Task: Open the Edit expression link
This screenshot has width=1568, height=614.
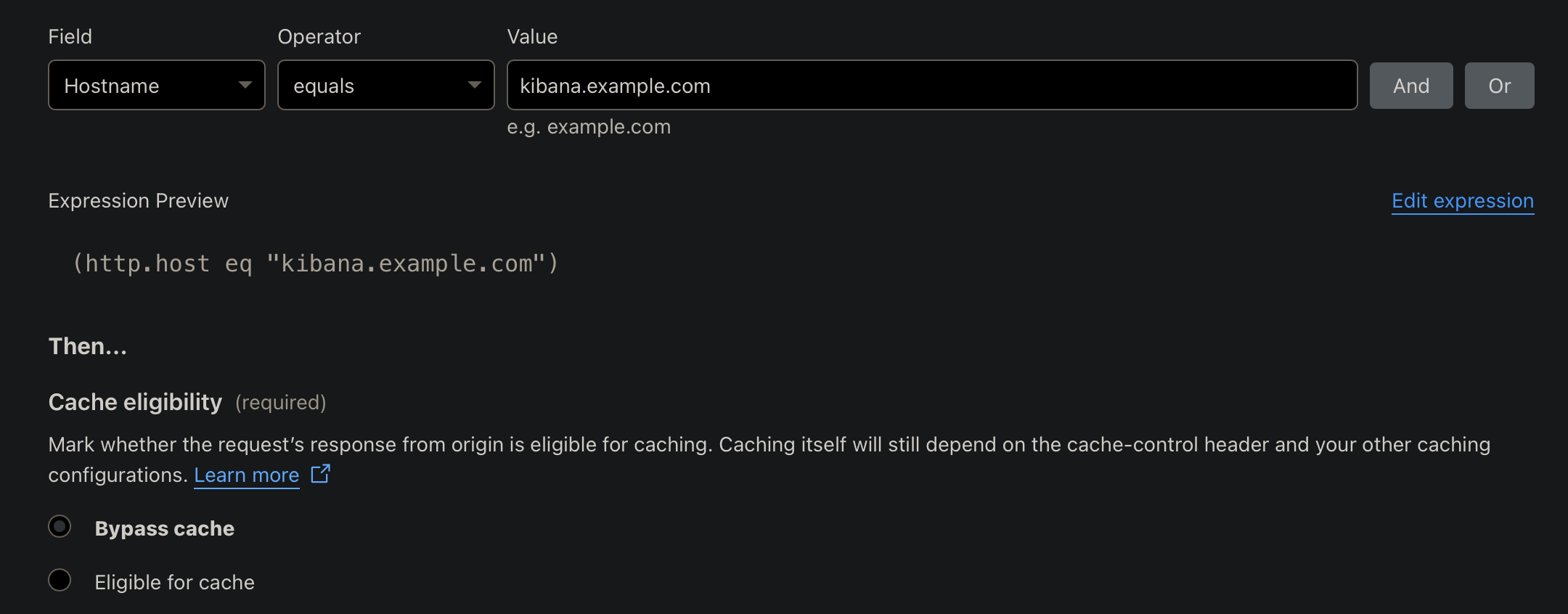Action: 1462,200
